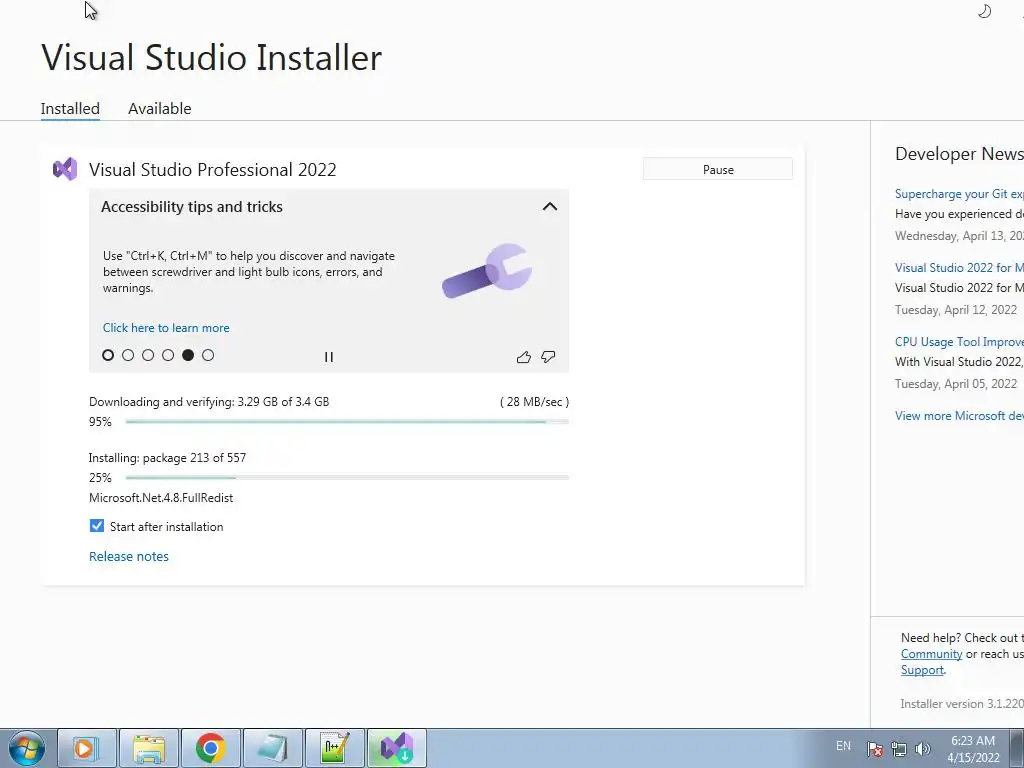Toggle dark mode with the moon icon

[984, 11]
